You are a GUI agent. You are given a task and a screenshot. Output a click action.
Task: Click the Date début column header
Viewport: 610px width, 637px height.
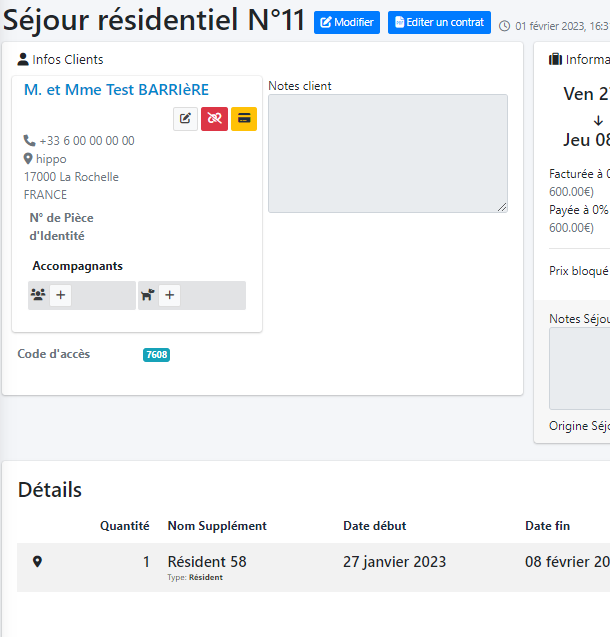coord(374,526)
